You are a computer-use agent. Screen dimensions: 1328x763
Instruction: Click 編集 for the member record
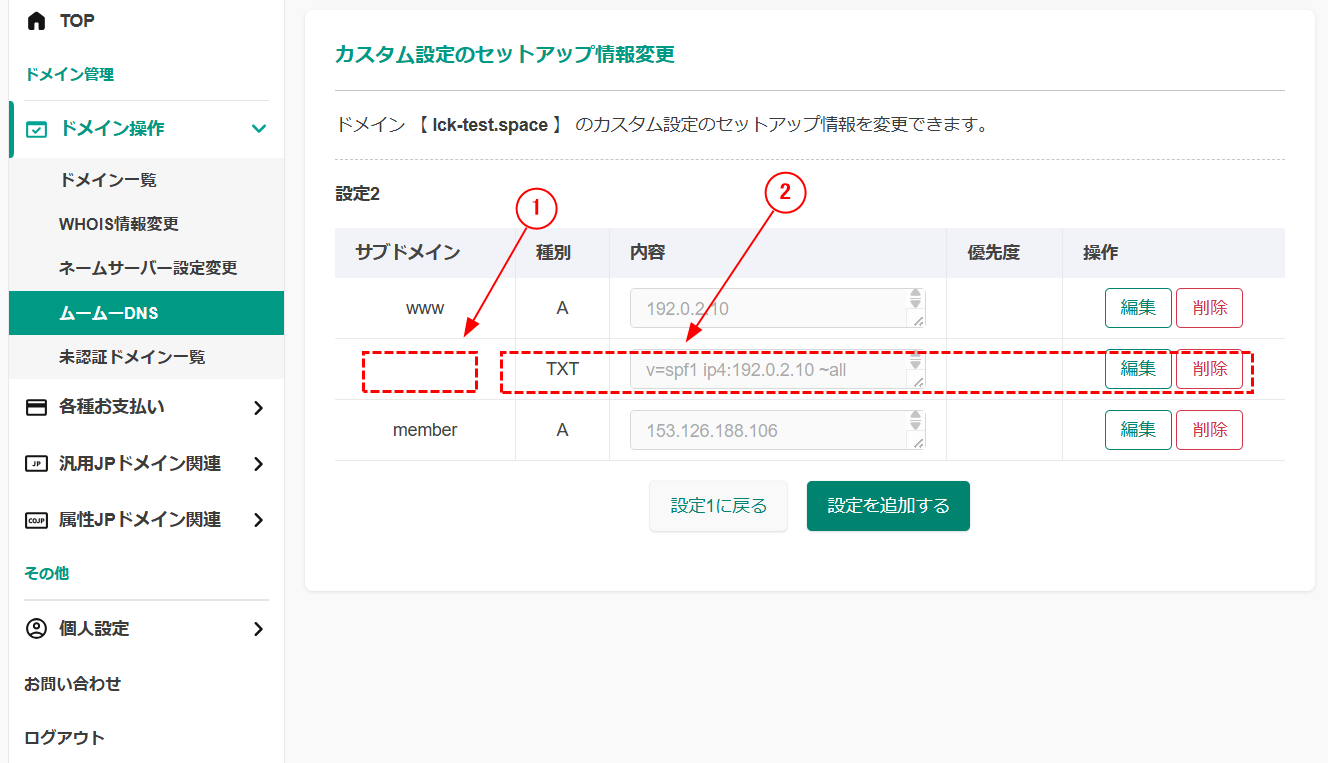tap(1138, 430)
